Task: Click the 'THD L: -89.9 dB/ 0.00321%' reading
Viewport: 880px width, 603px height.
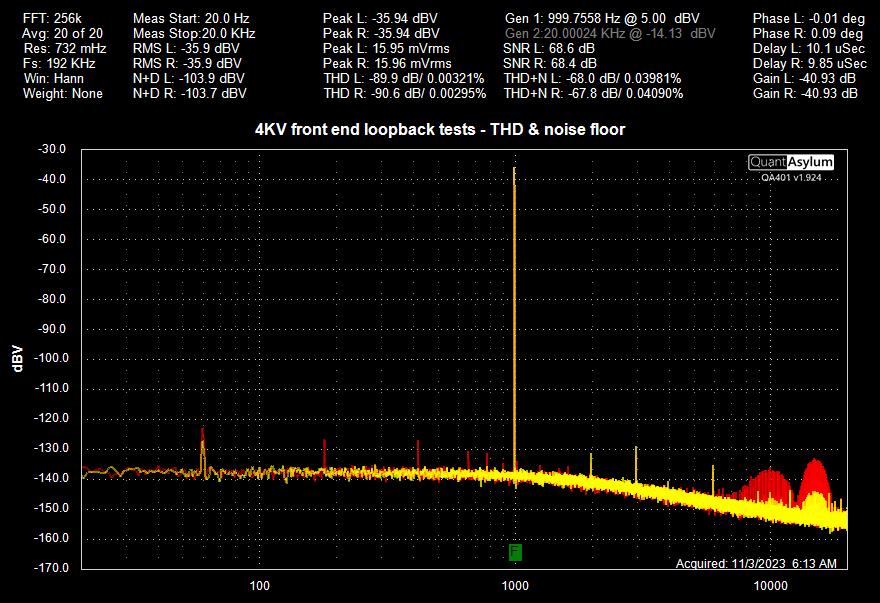Action: click(404, 79)
